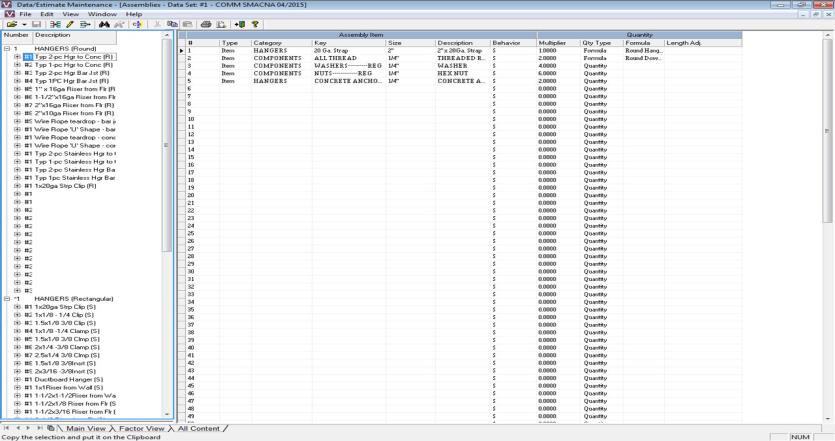Click the tree panel scroll-up arrow
835x441 pixels.
click(166, 35)
